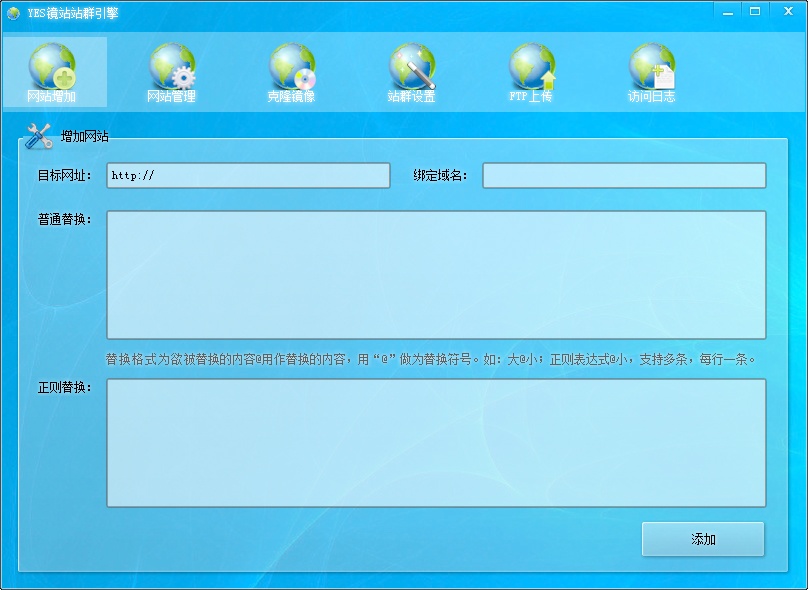
Task: Click inside the 正则替换 text area
Action: pyautogui.click(x=436, y=443)
